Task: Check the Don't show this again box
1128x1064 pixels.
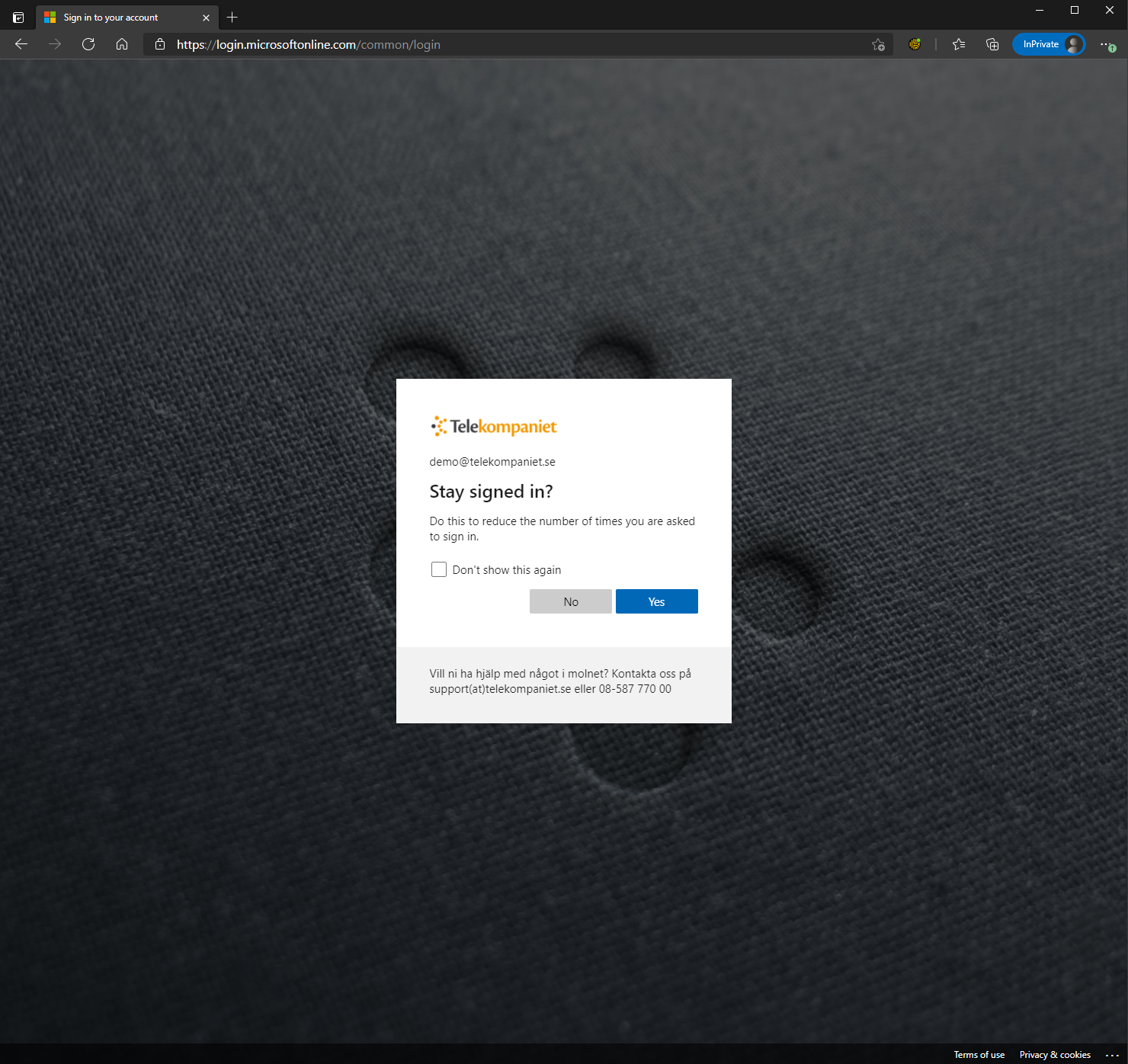Action: [x=439, y=569]
